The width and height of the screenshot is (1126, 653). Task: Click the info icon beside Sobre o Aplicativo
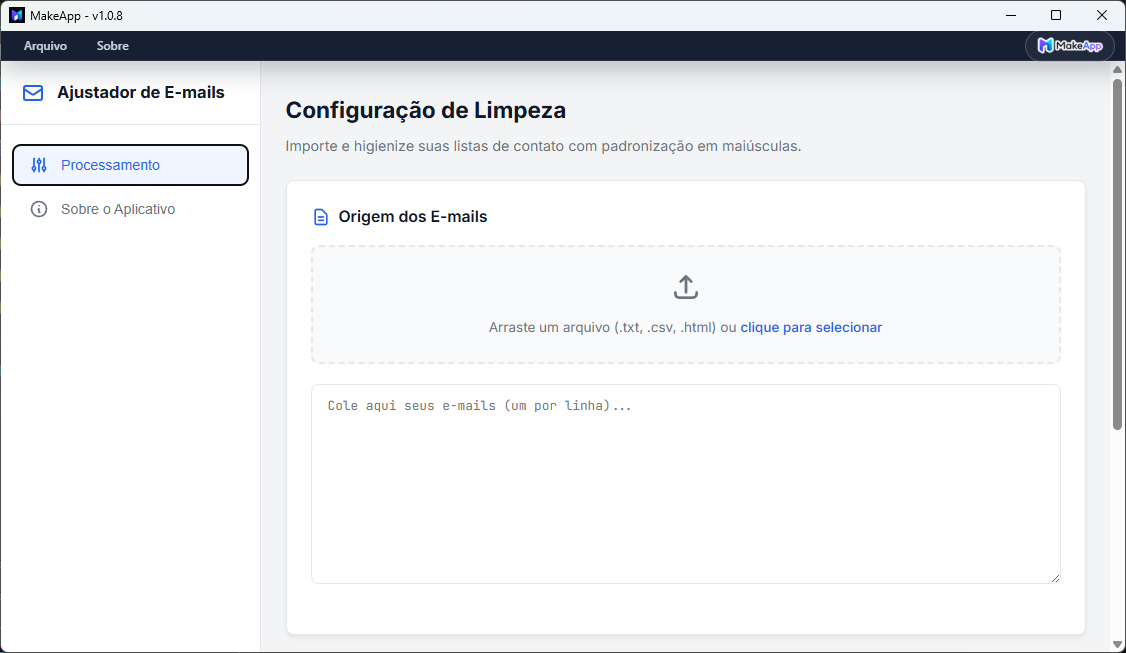pyautogui.click(x=39, y=209)
